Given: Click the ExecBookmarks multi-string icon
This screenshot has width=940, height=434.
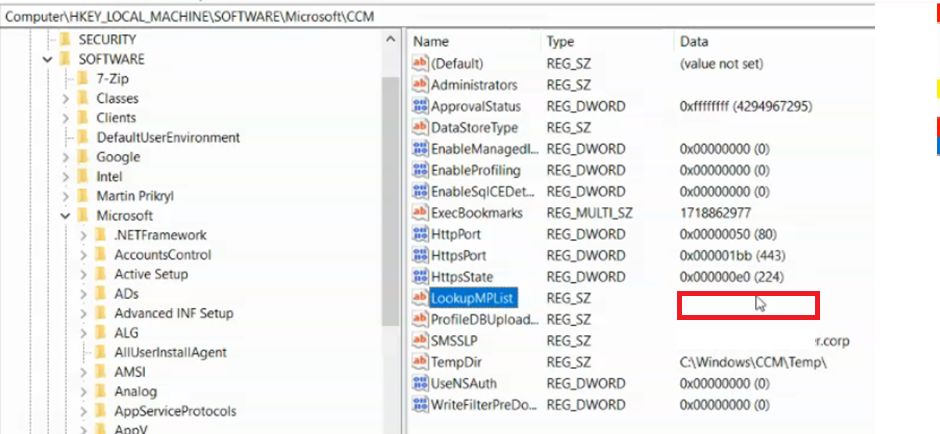Looking at the screenshot, I should tap(420, 213).
